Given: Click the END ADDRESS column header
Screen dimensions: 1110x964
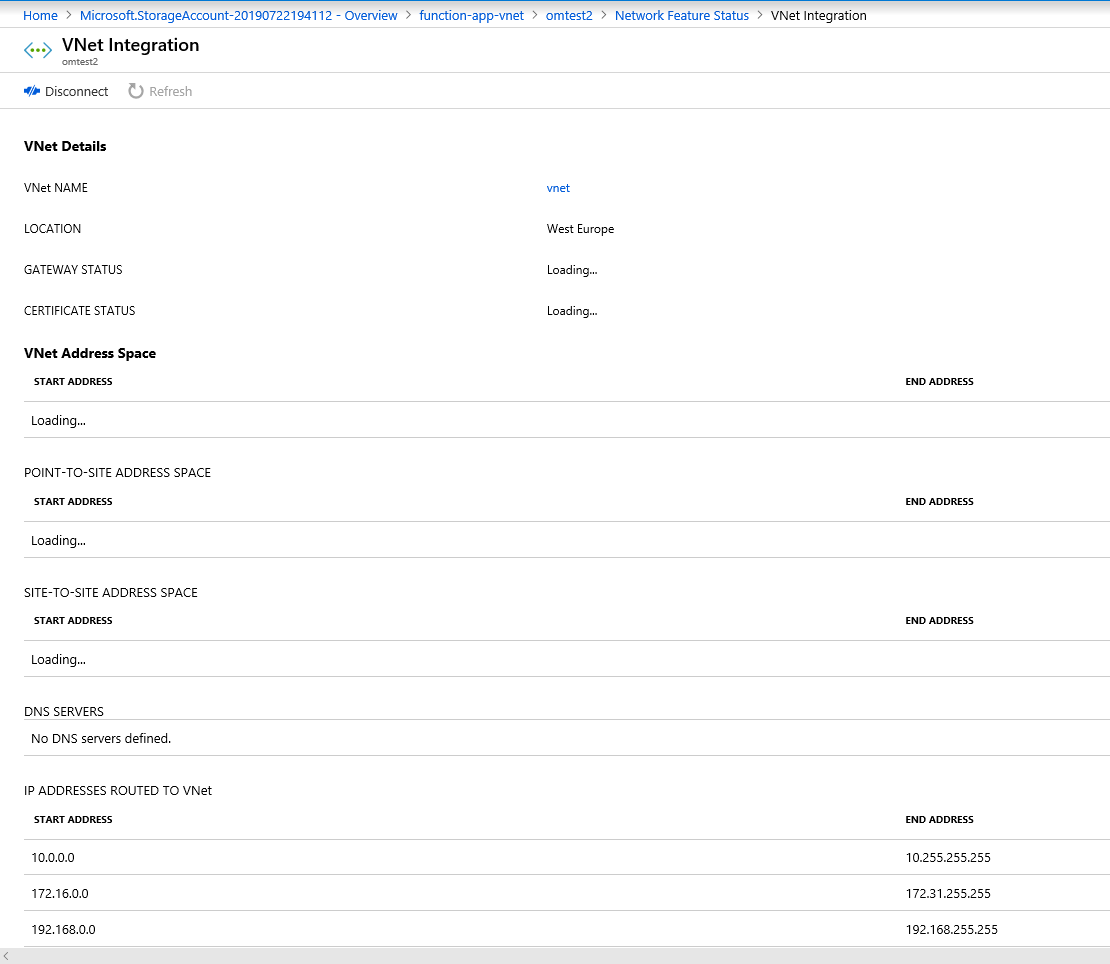Looking at the screenshot, I should [x=939, y=381].
